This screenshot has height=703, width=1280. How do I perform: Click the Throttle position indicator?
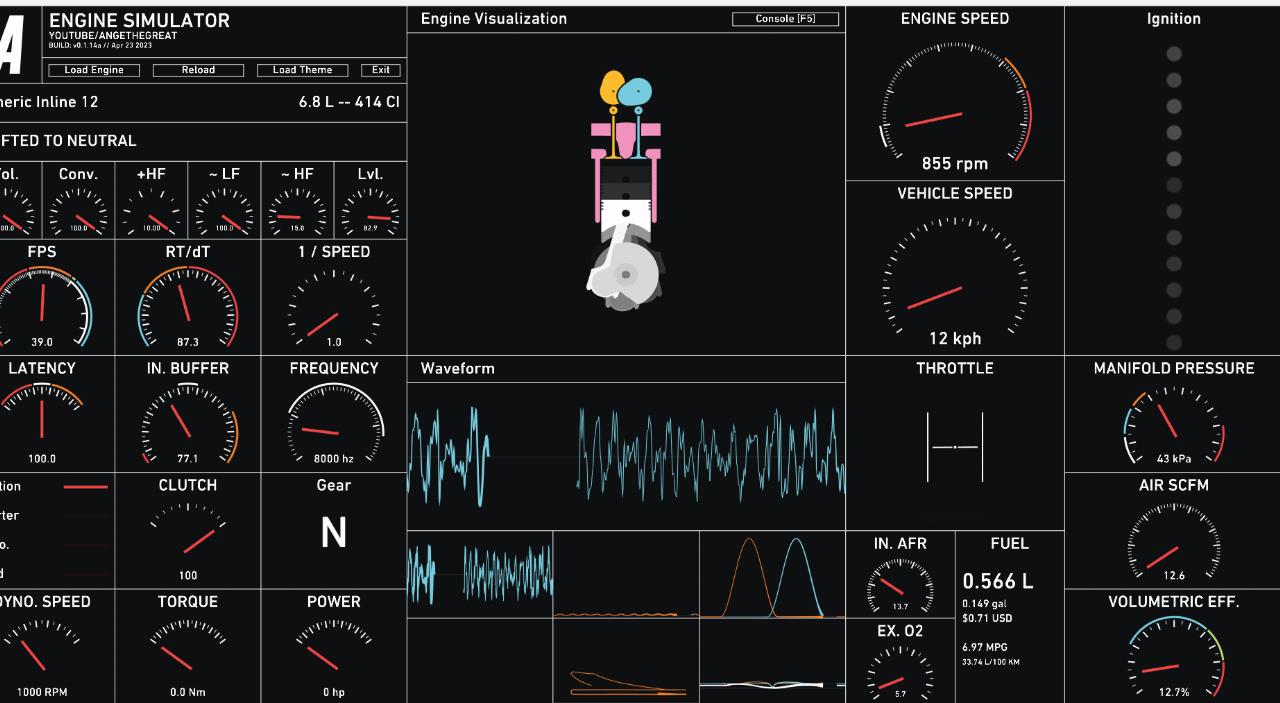tap(955, 446)
